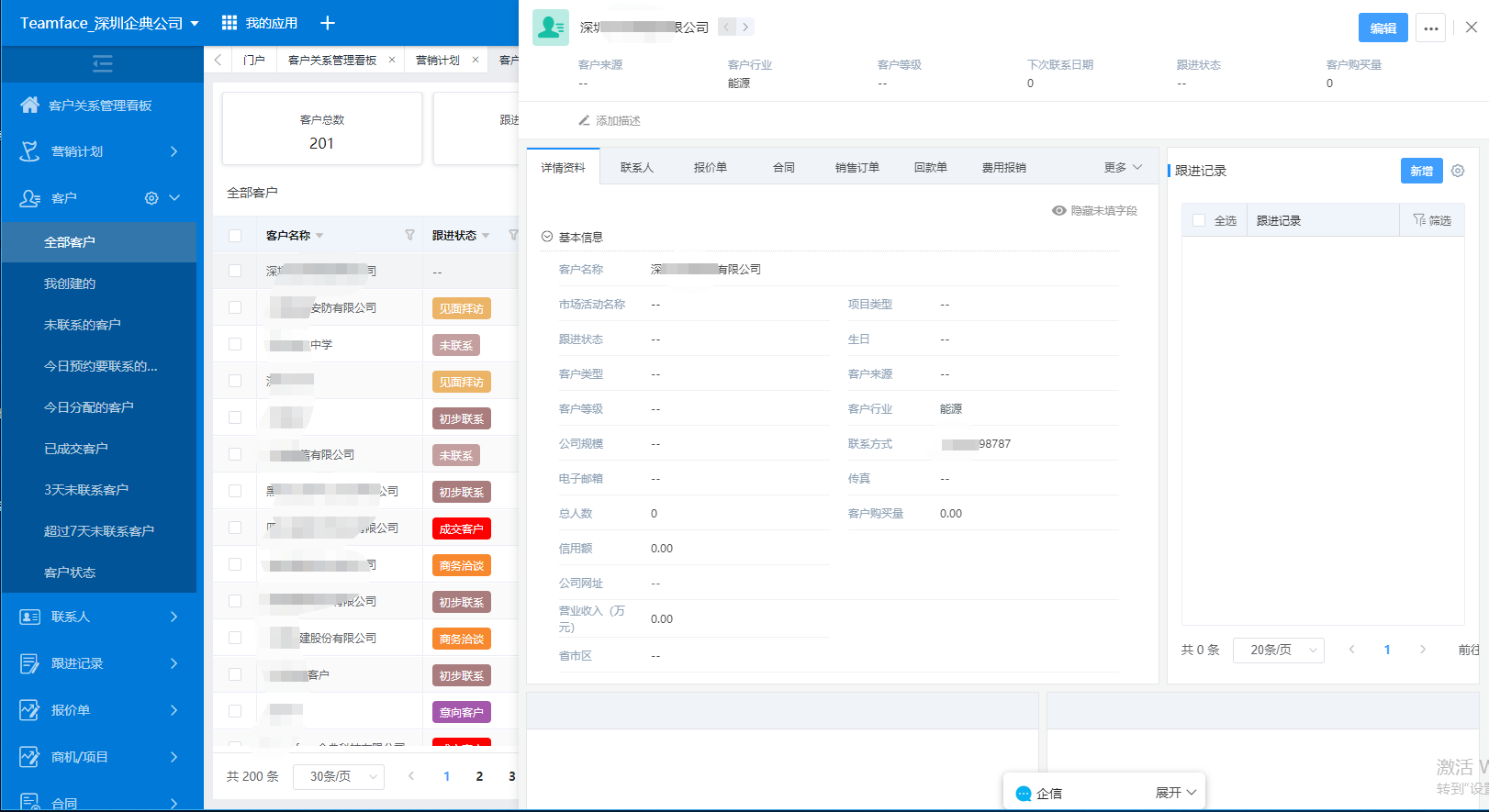Viewport: 1489px width, 812px height.
Task: Select 3天未联系客户 in the sidebar
Action: (86, 490)
